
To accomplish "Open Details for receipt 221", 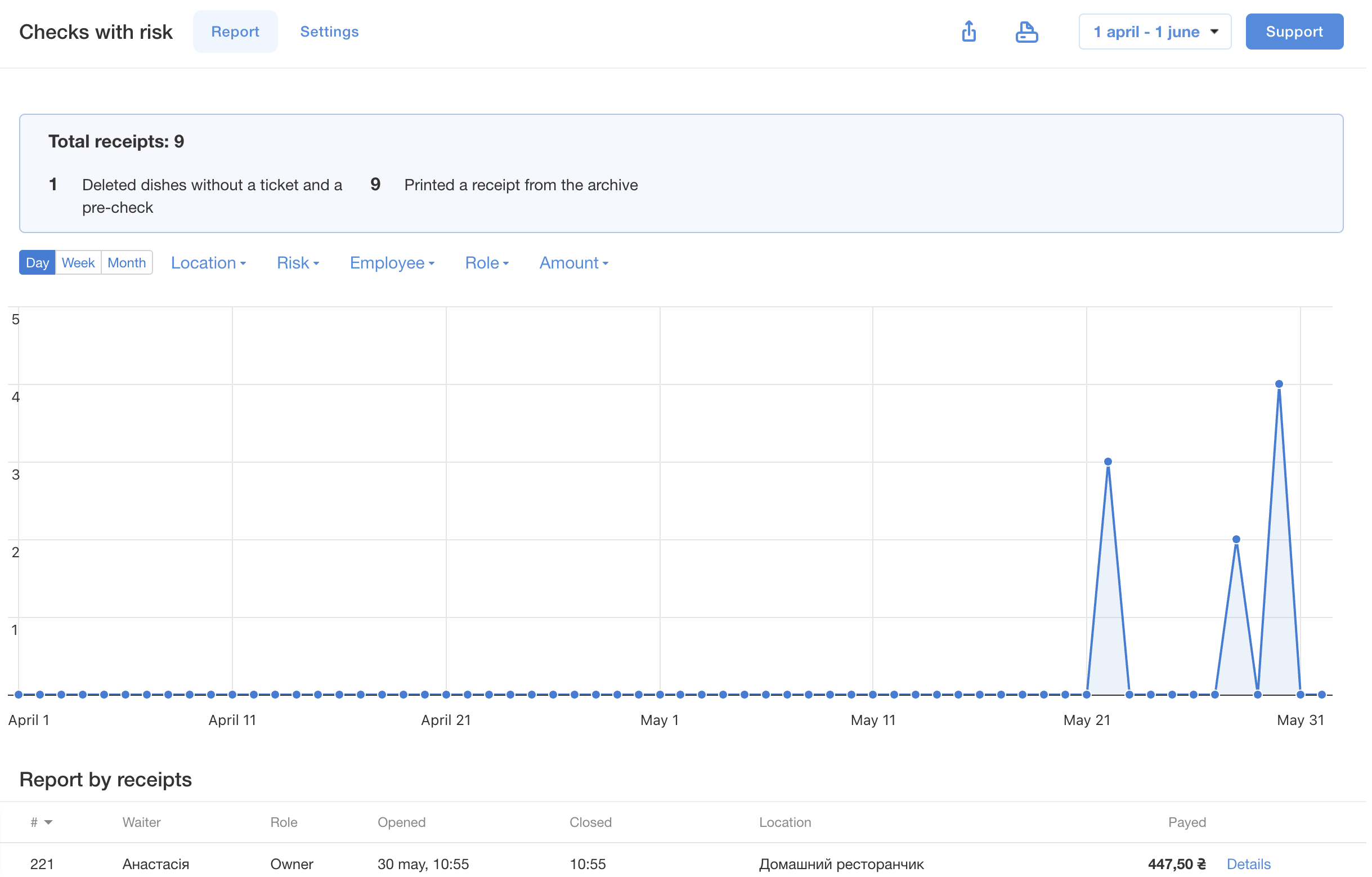I will point(1248,863).
